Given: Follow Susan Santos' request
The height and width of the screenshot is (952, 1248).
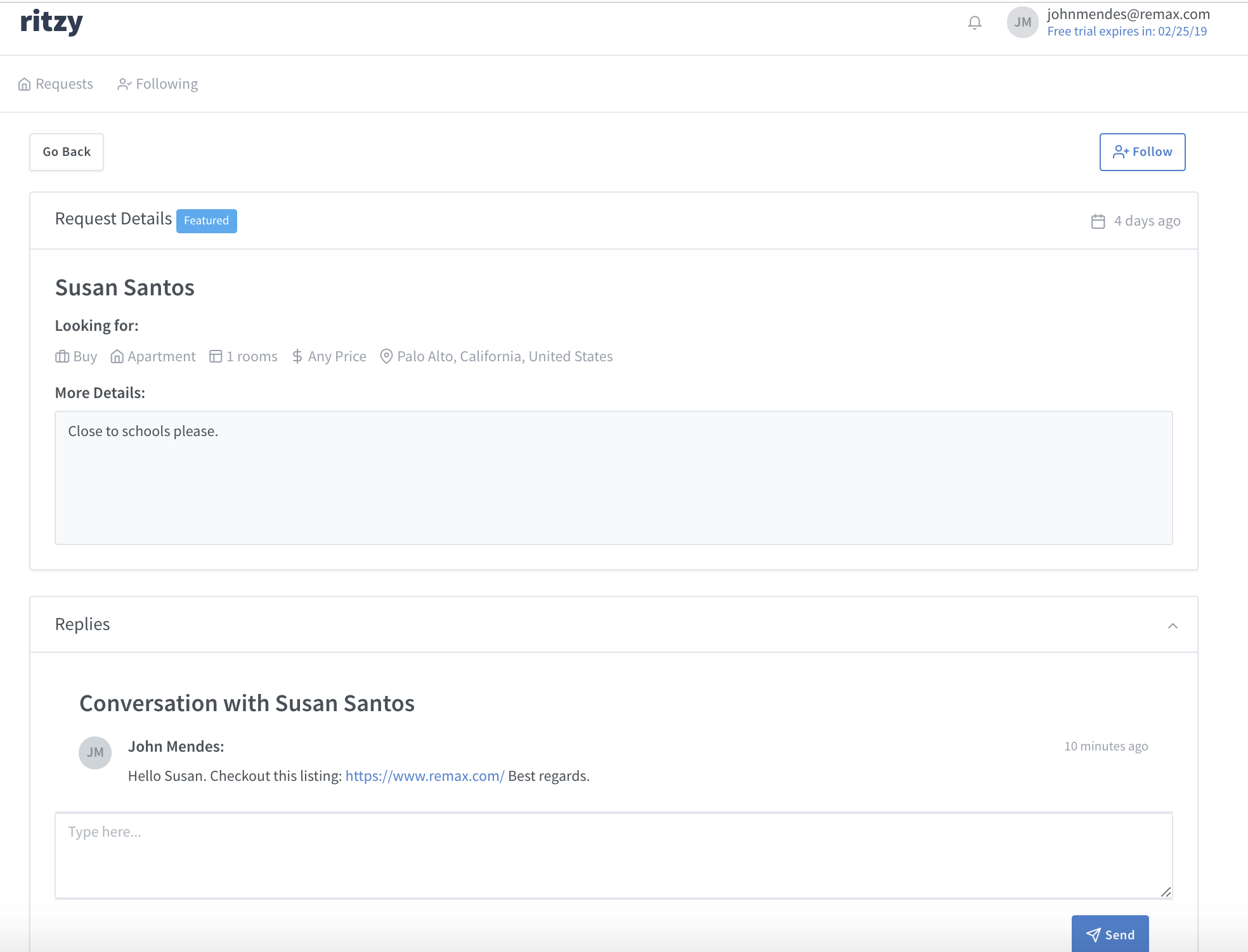Looking at the screenshot, I should point(1142,152).
